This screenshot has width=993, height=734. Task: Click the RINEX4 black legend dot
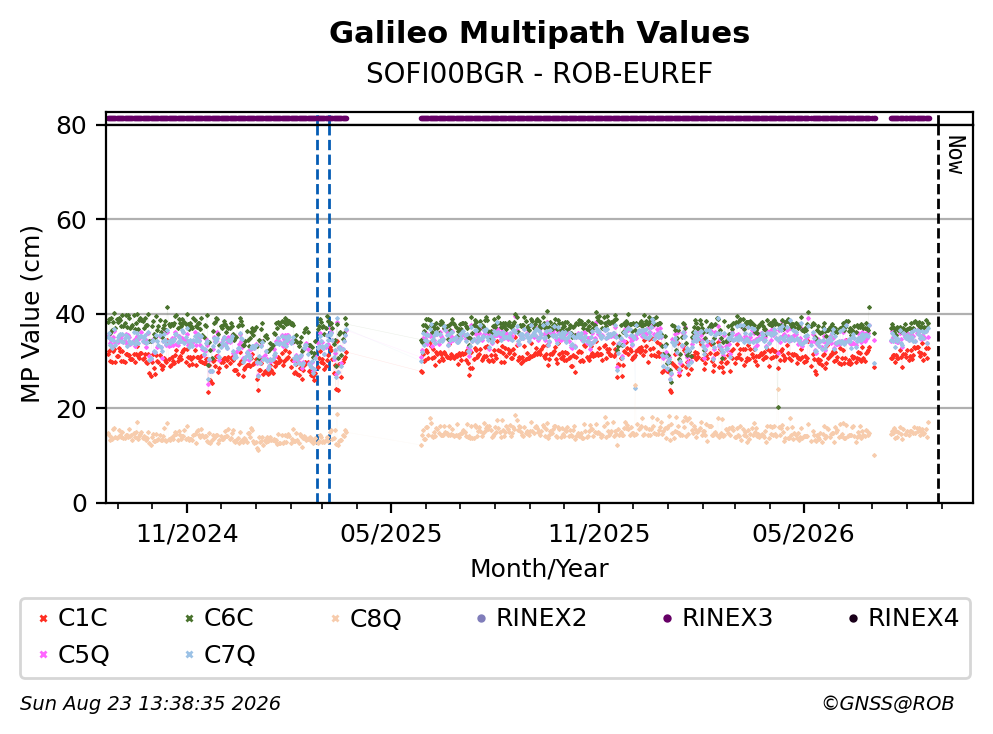pyautogui.click(x=854, y=618)
